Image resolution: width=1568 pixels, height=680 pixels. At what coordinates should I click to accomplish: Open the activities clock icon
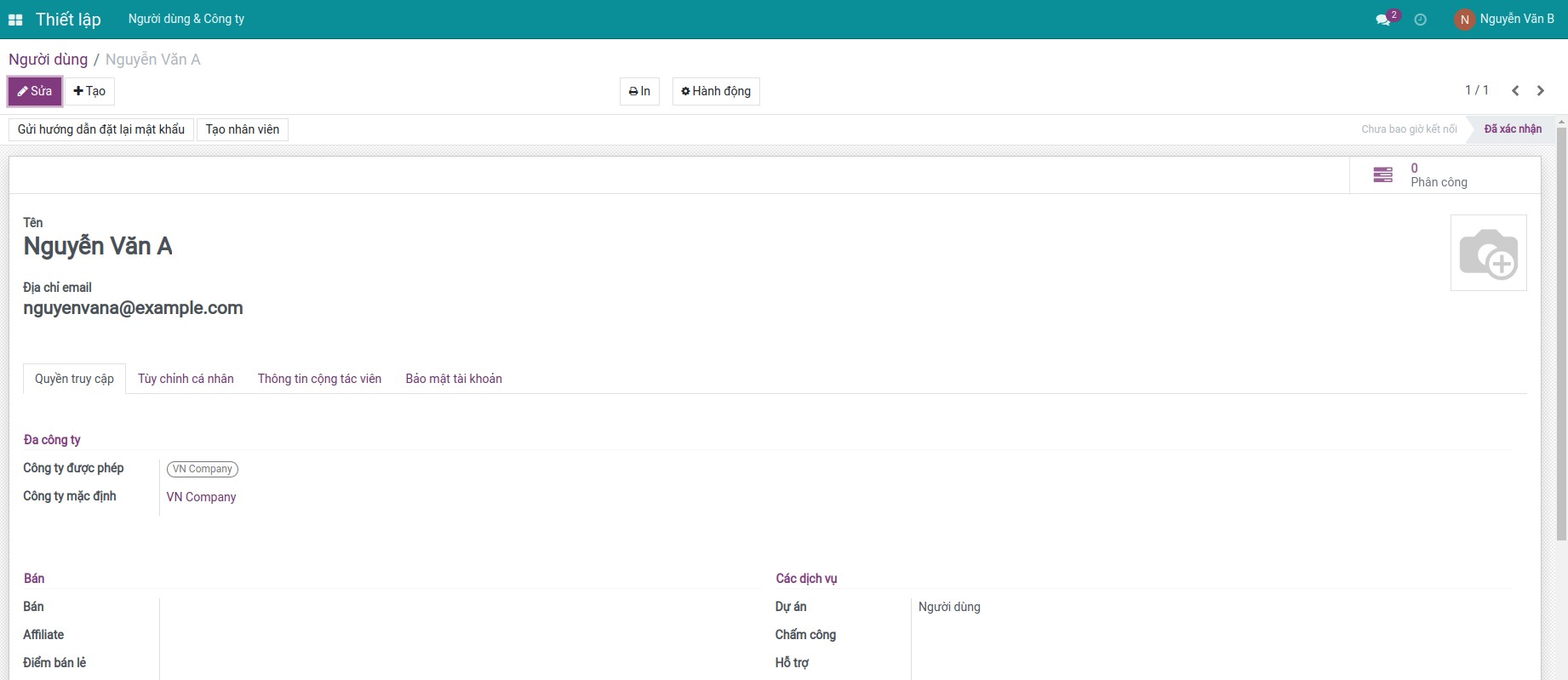coord(1420,20)
